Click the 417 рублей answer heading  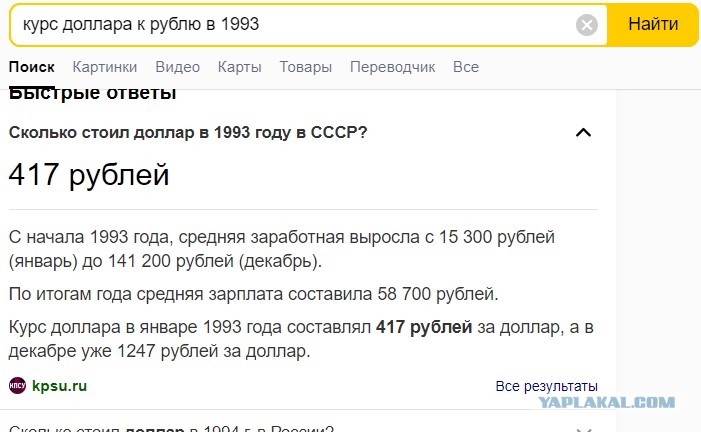[x=89, y=175]
